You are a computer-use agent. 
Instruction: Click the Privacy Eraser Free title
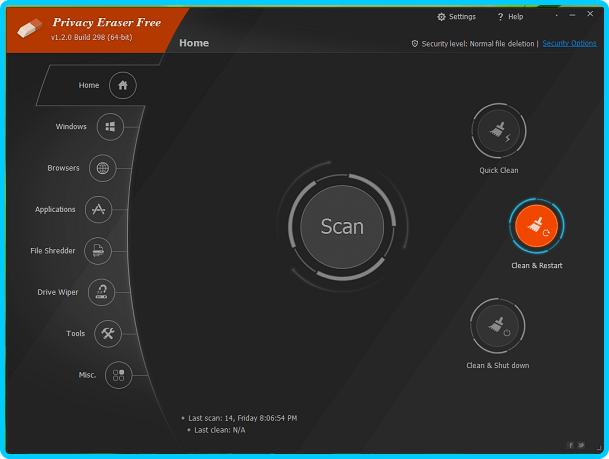pos(107,23)
